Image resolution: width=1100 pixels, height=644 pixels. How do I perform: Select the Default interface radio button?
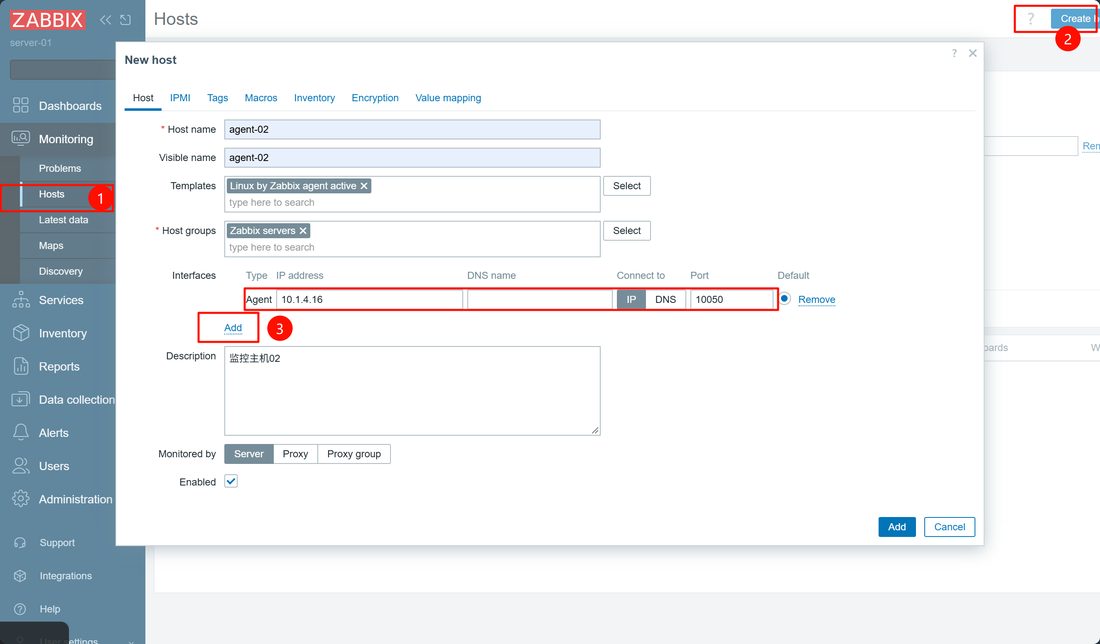(784, 299)
